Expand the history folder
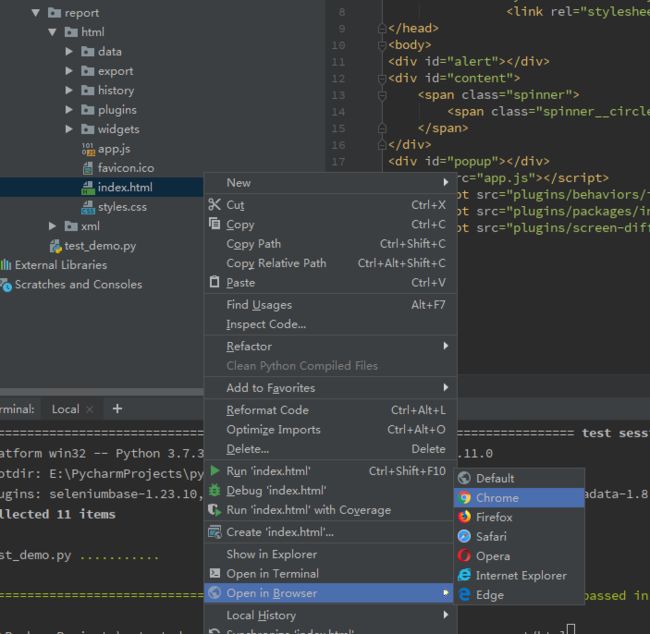This screenshot has height=634, width=650. click(x=69, y=90)
